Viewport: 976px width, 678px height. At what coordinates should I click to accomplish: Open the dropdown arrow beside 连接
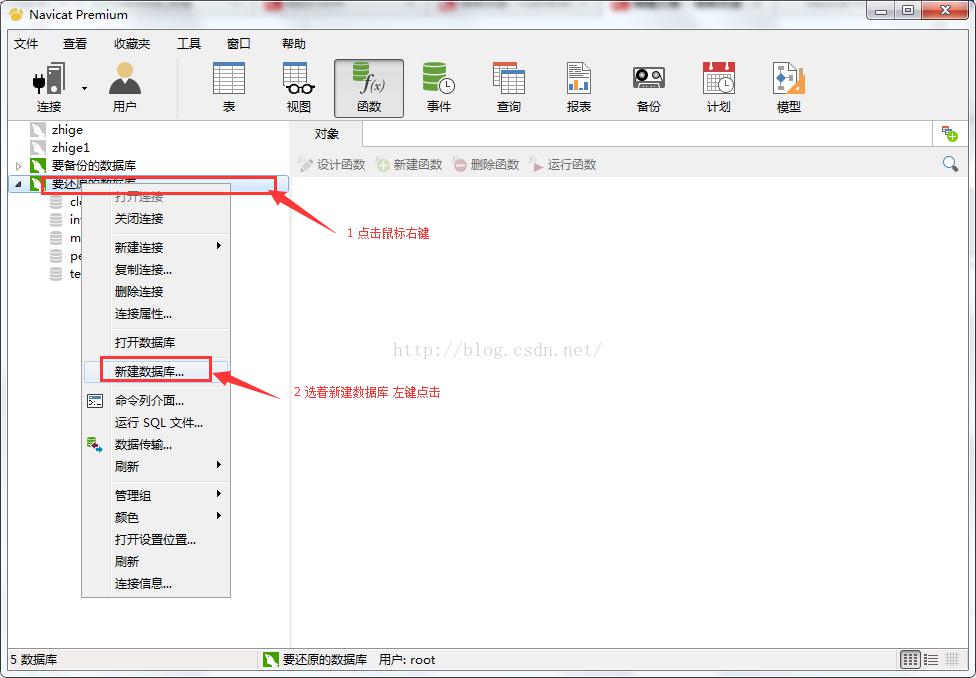click(84, 88)
